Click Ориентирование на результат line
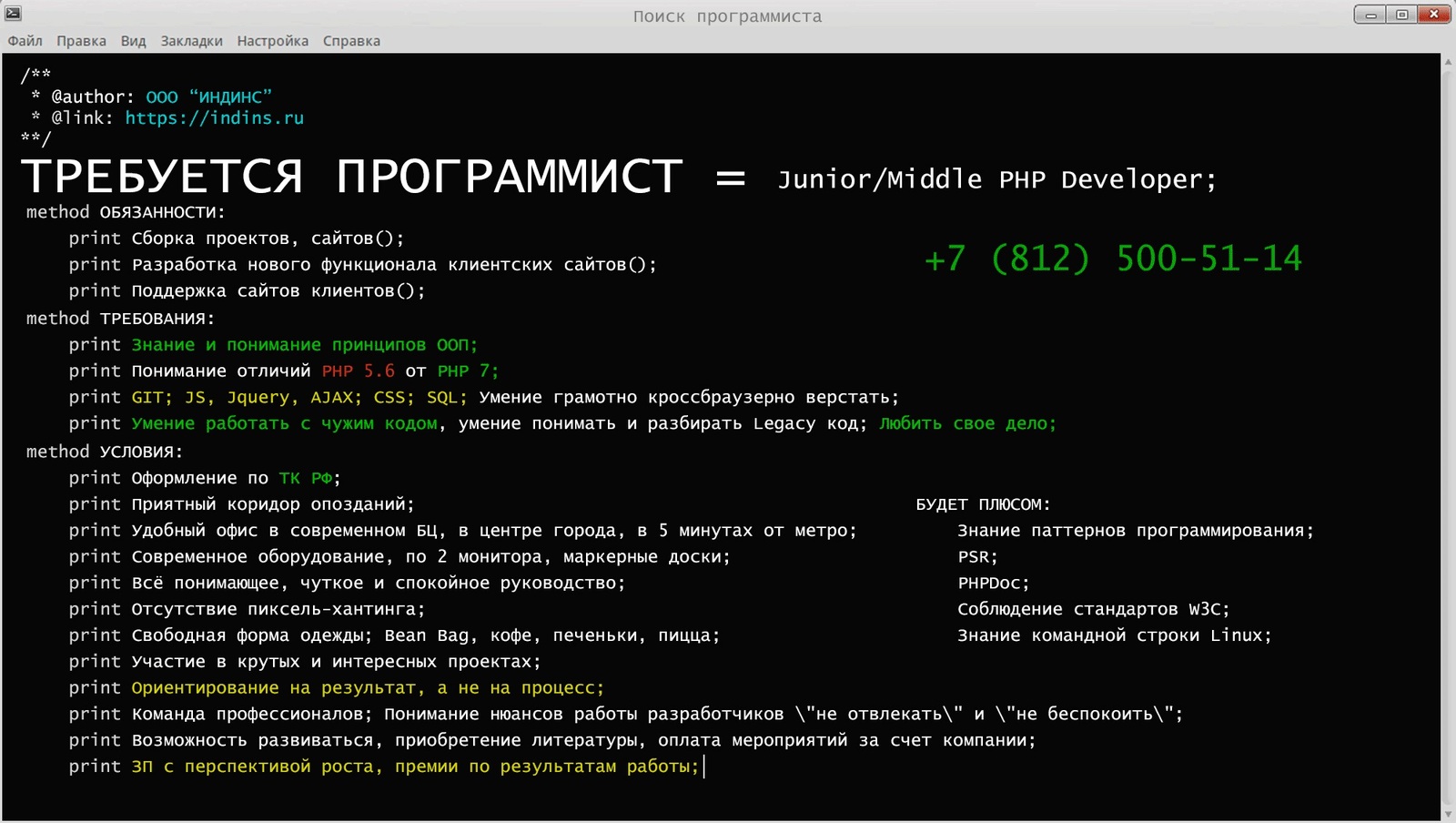Image resolution: width=1456 pixels, height=823 pixels. pos(336,689)
